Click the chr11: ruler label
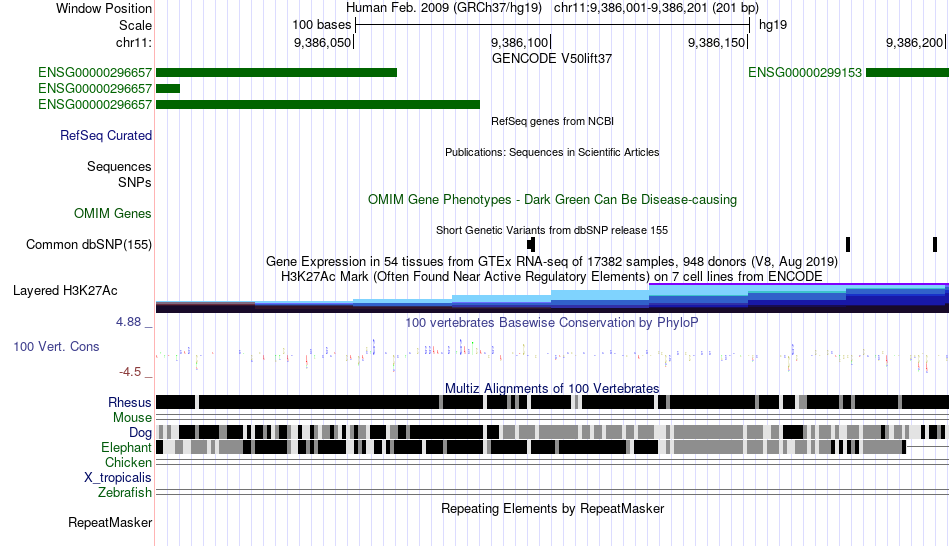 134,42
